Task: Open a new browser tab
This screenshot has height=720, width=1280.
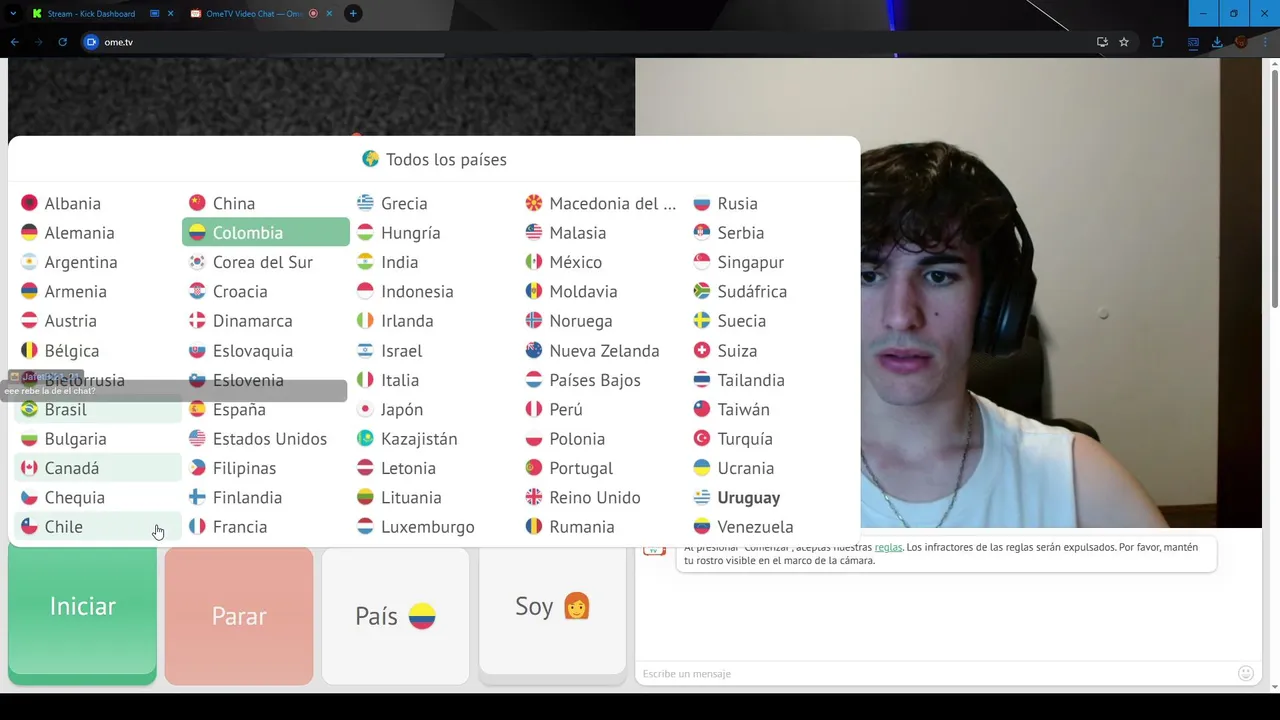Action: coord(353,13)
